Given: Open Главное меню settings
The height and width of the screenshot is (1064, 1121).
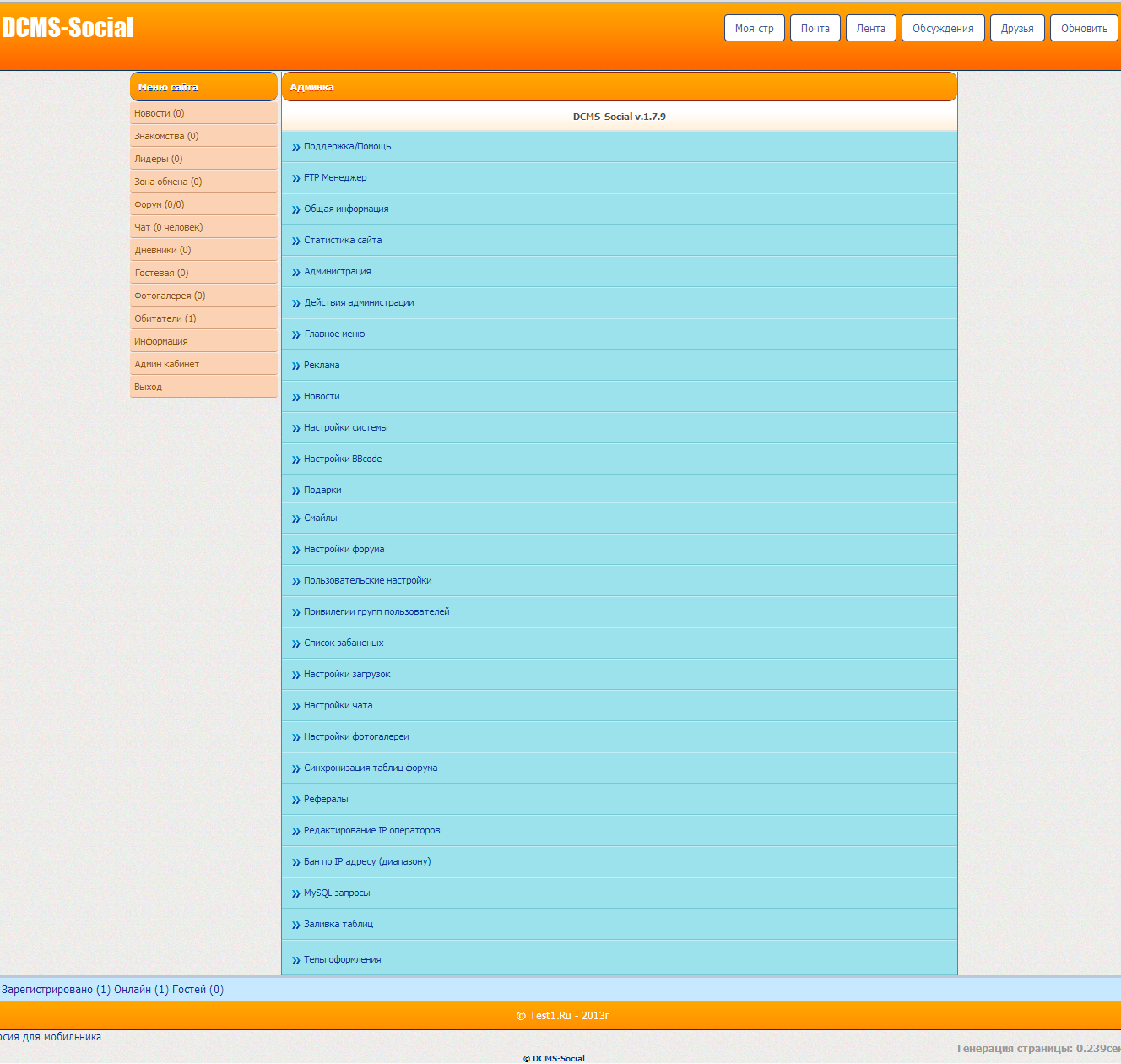Looking at the screenshot, I should point(334,334).
